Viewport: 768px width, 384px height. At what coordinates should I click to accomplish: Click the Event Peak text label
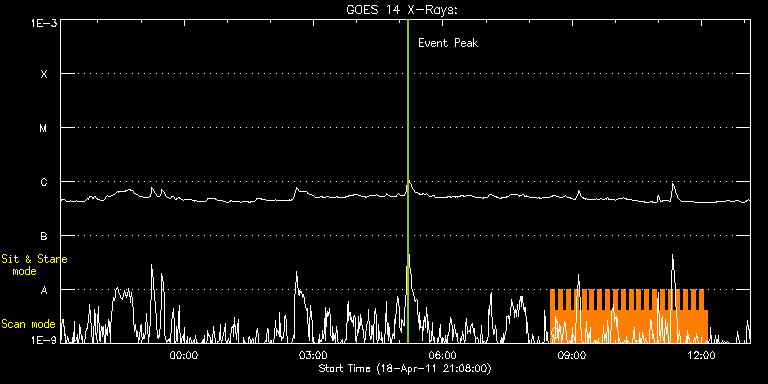click(448, 43)
